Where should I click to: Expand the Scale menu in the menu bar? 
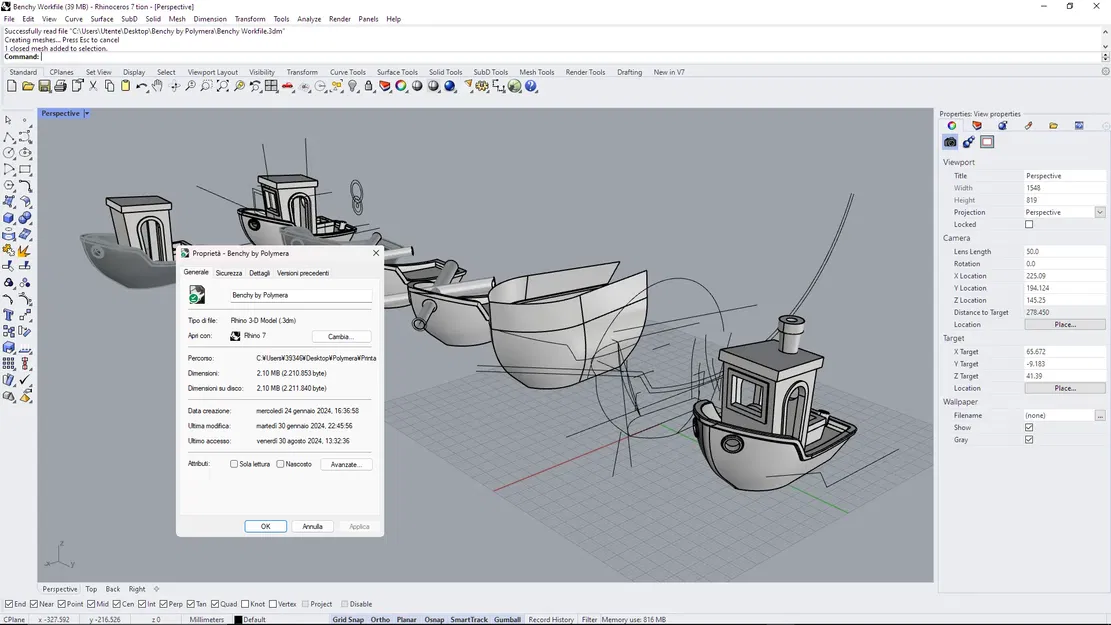[250, 18]
